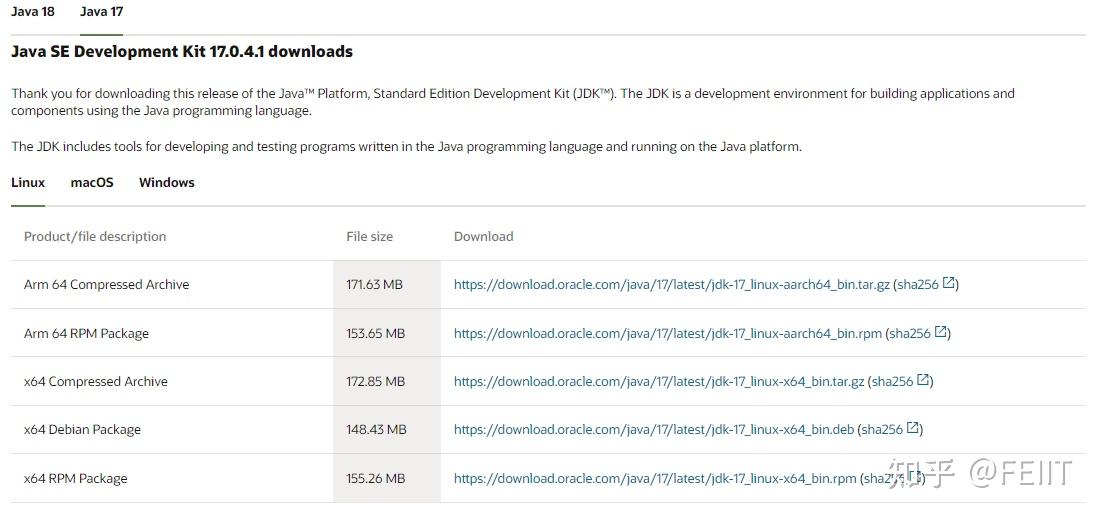This screenshot has width=1100, height=519.
Task: Click external-link icon for x64 Debian Package sha256
Action: pos(913,428)
